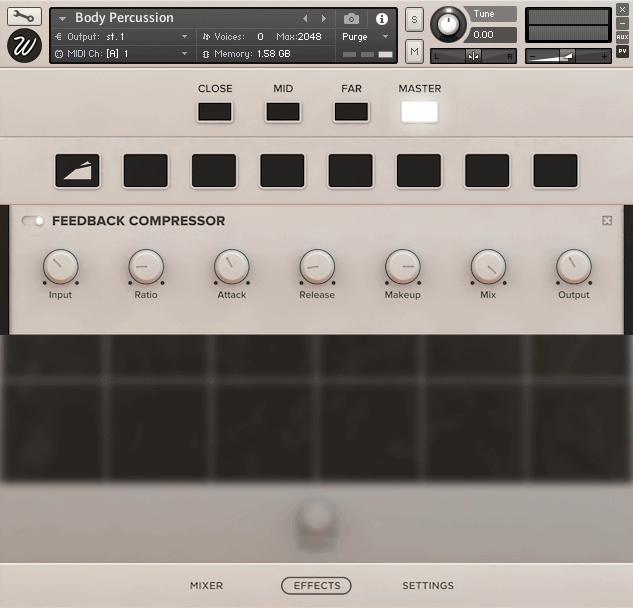This screenshot has width=633, height=608.
Task: Select the first effect slot with compressor icon
Action: [77, 171]
